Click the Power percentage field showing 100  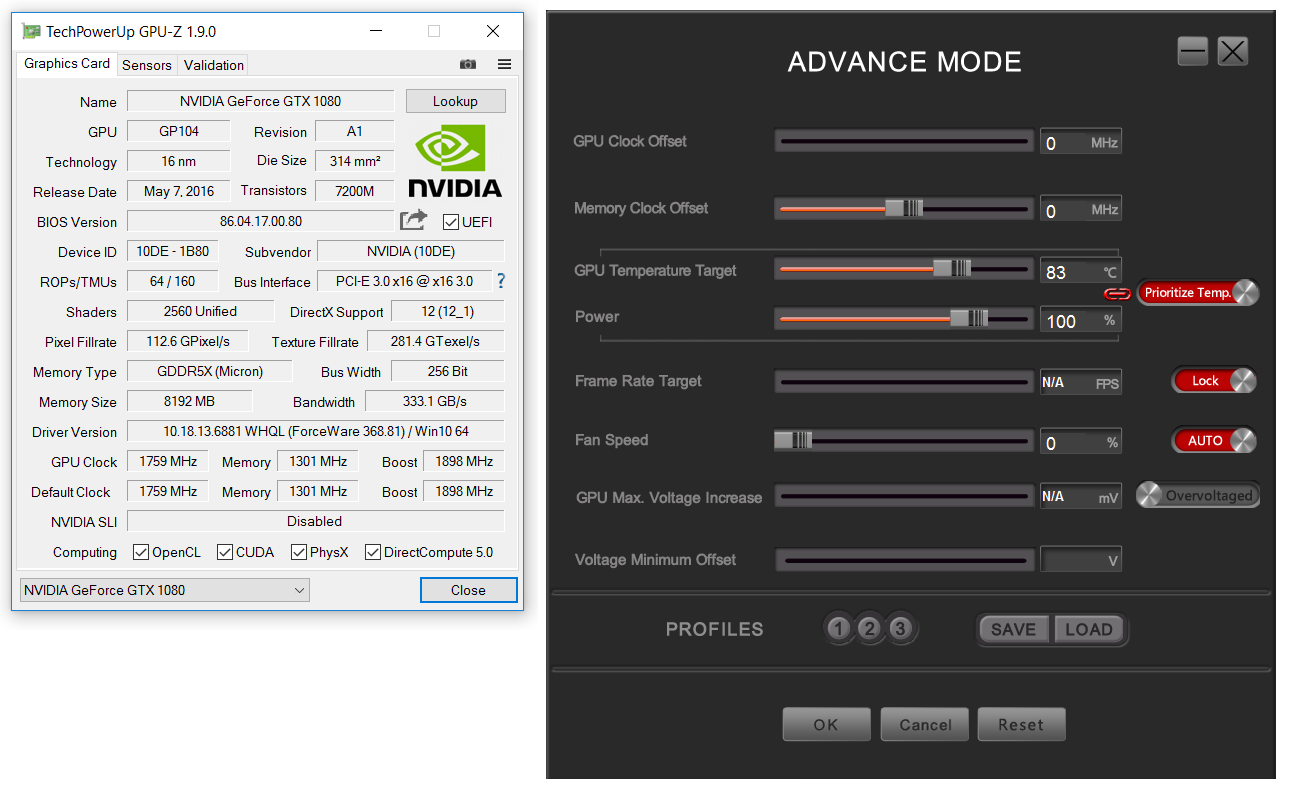[x=1081, y=320]
